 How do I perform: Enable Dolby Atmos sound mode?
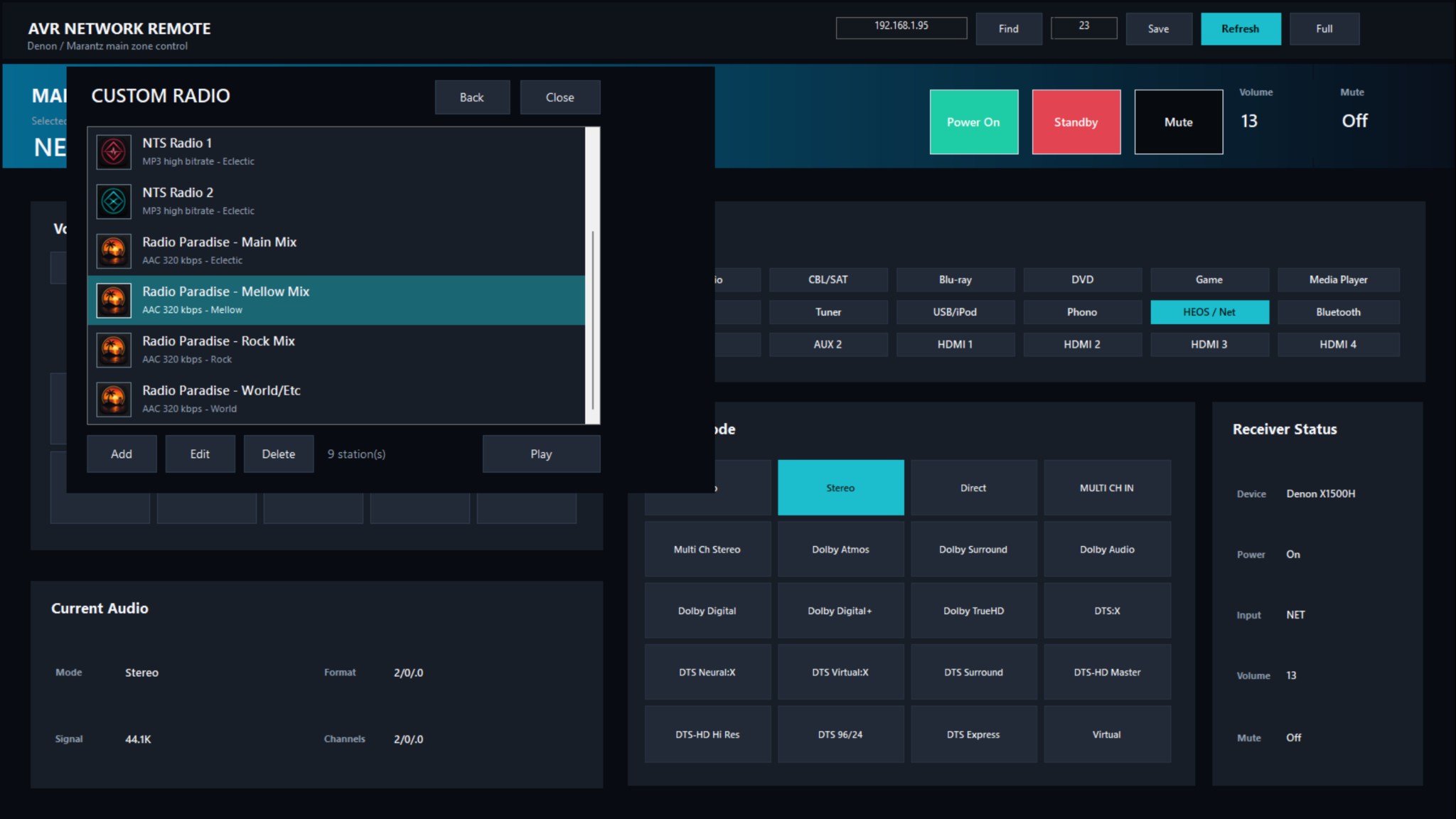(x=841, y=550)
